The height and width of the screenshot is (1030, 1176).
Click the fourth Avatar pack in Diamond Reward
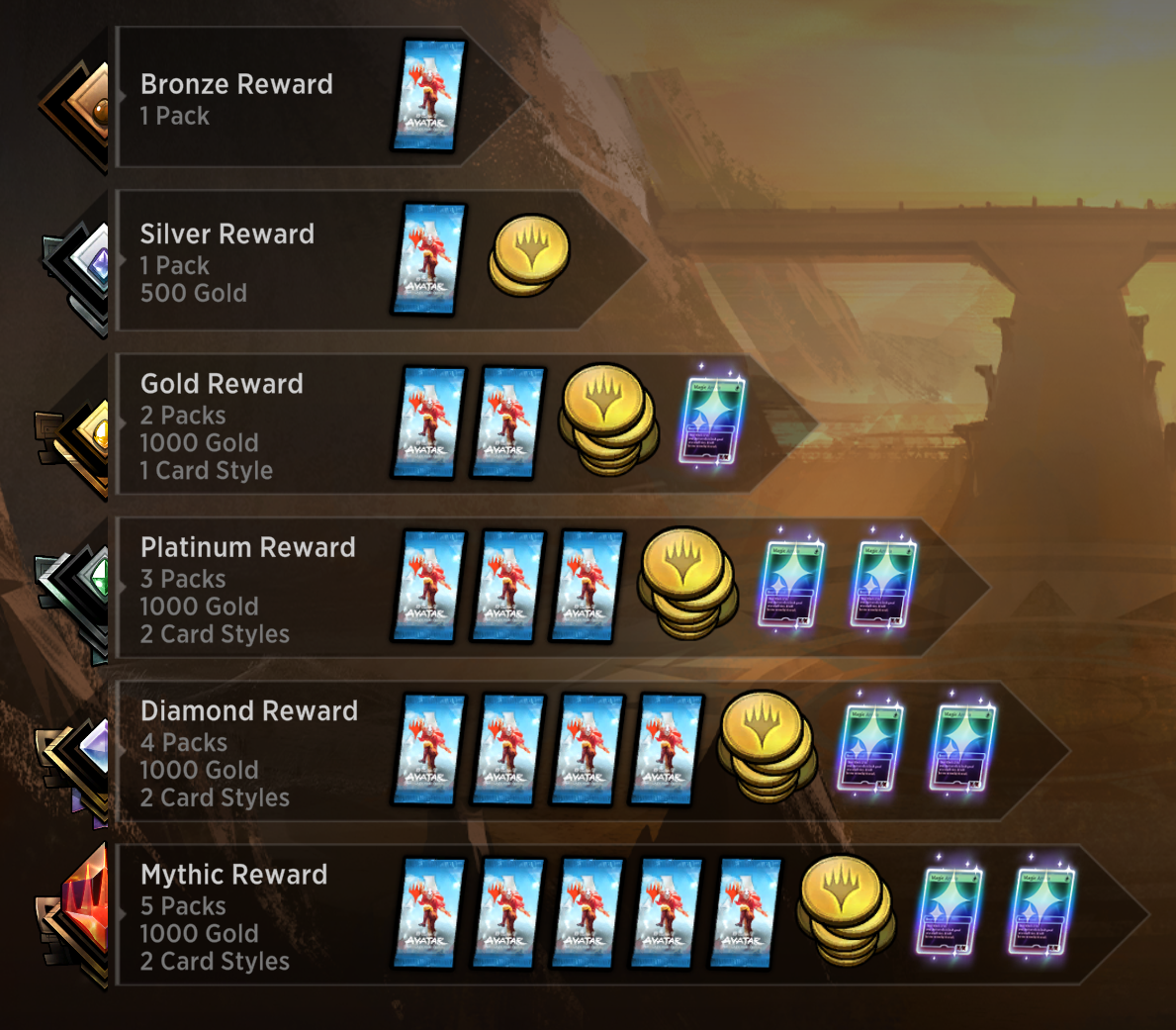(x=666, y=749)
